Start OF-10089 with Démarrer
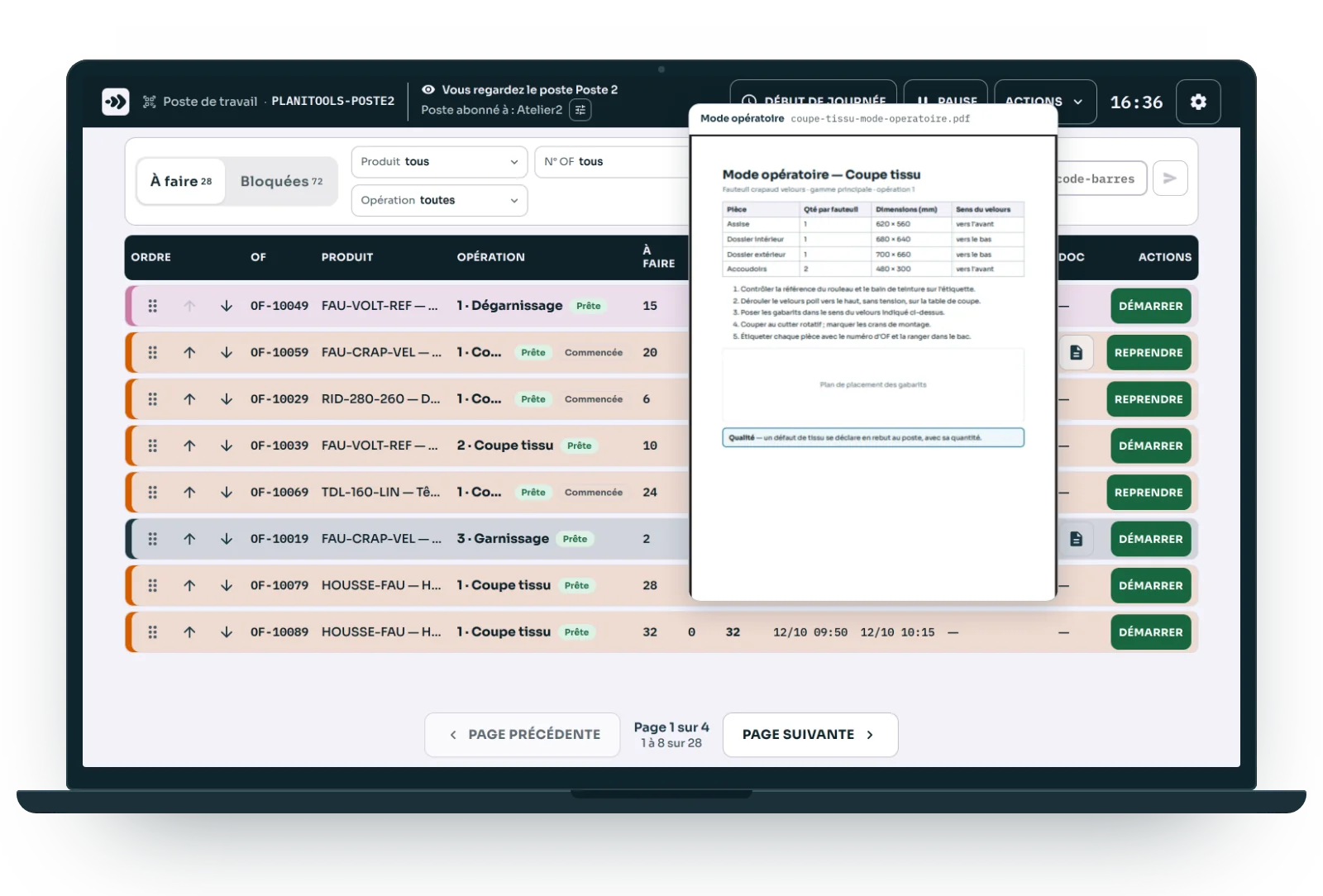Image resolution: width=1323 pixels, height=896 pixels. pyautogui.click(x=1151, y=632)
